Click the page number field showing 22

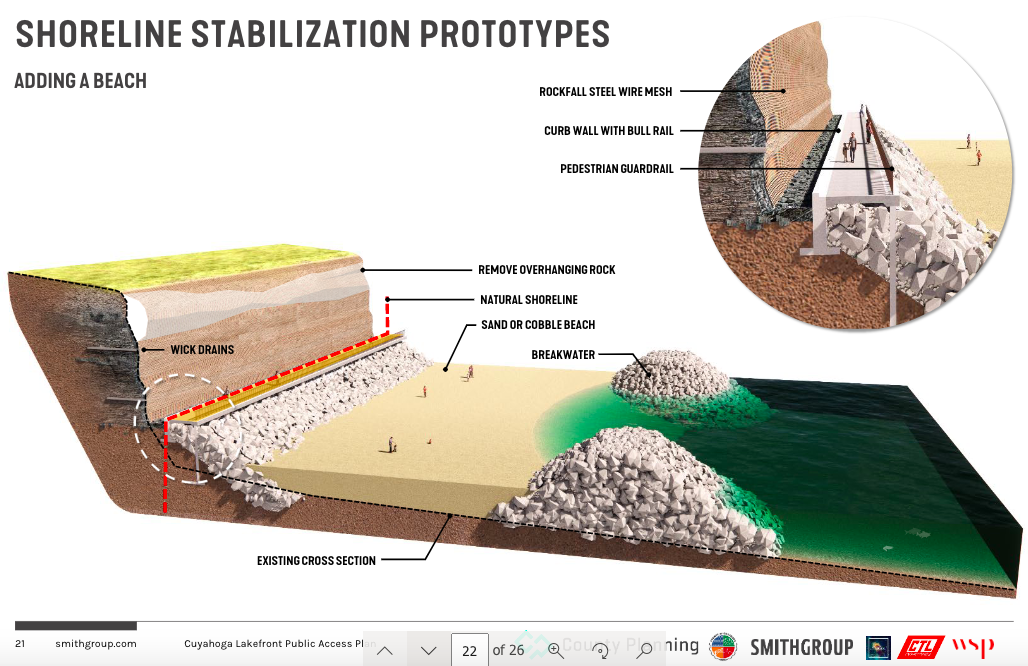[x=470, y=650]
